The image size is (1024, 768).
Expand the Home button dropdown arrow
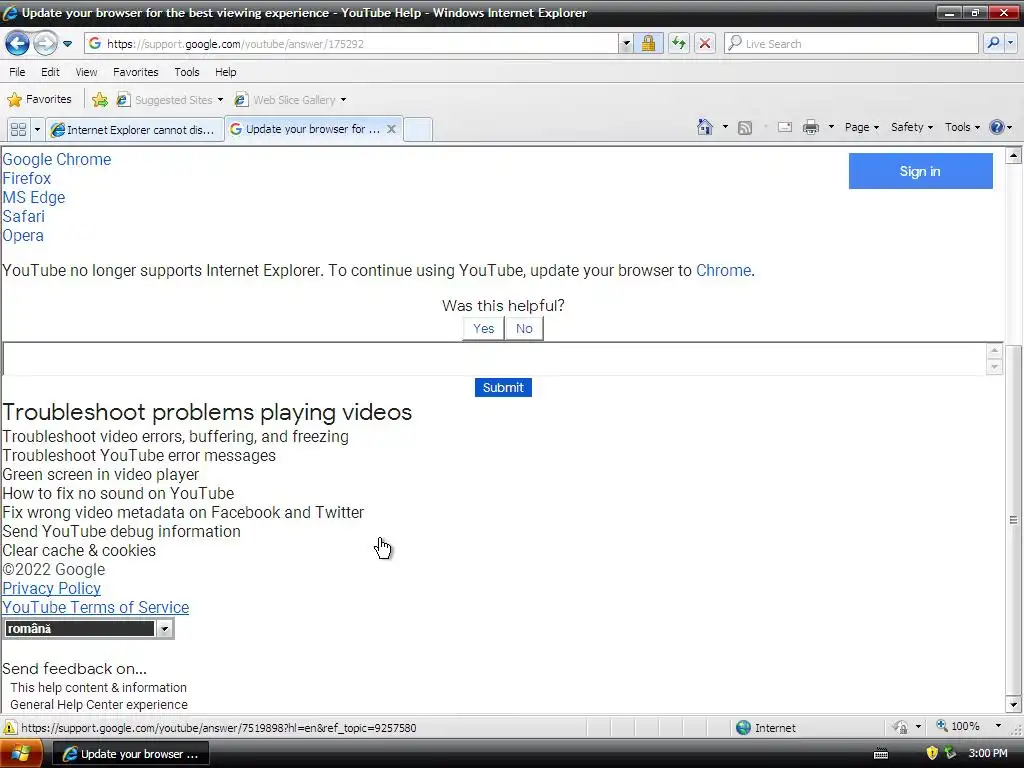[725, 127]
